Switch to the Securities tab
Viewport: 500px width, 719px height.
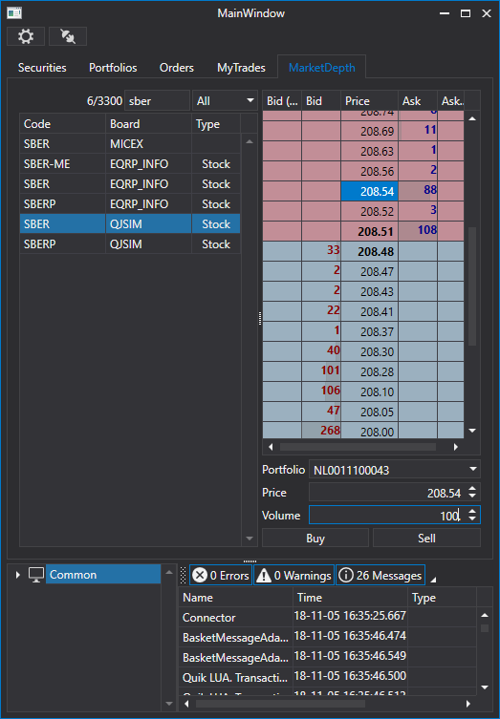click(42, 68)
